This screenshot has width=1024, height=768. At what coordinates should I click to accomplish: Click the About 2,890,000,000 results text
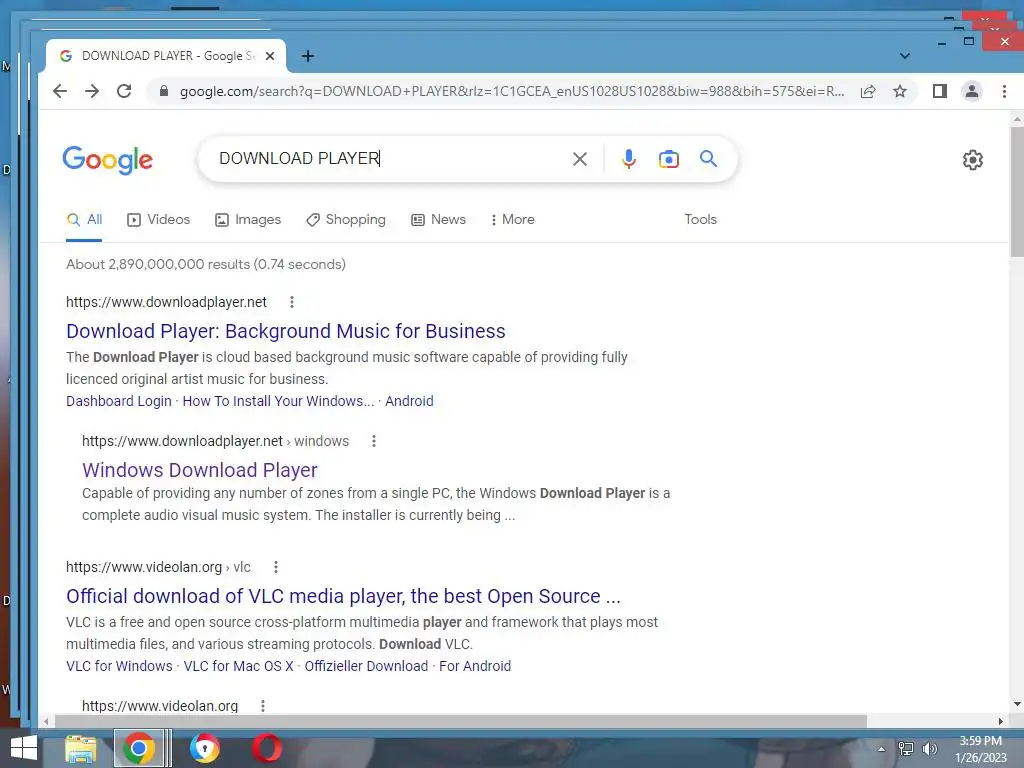coord(206,264)
